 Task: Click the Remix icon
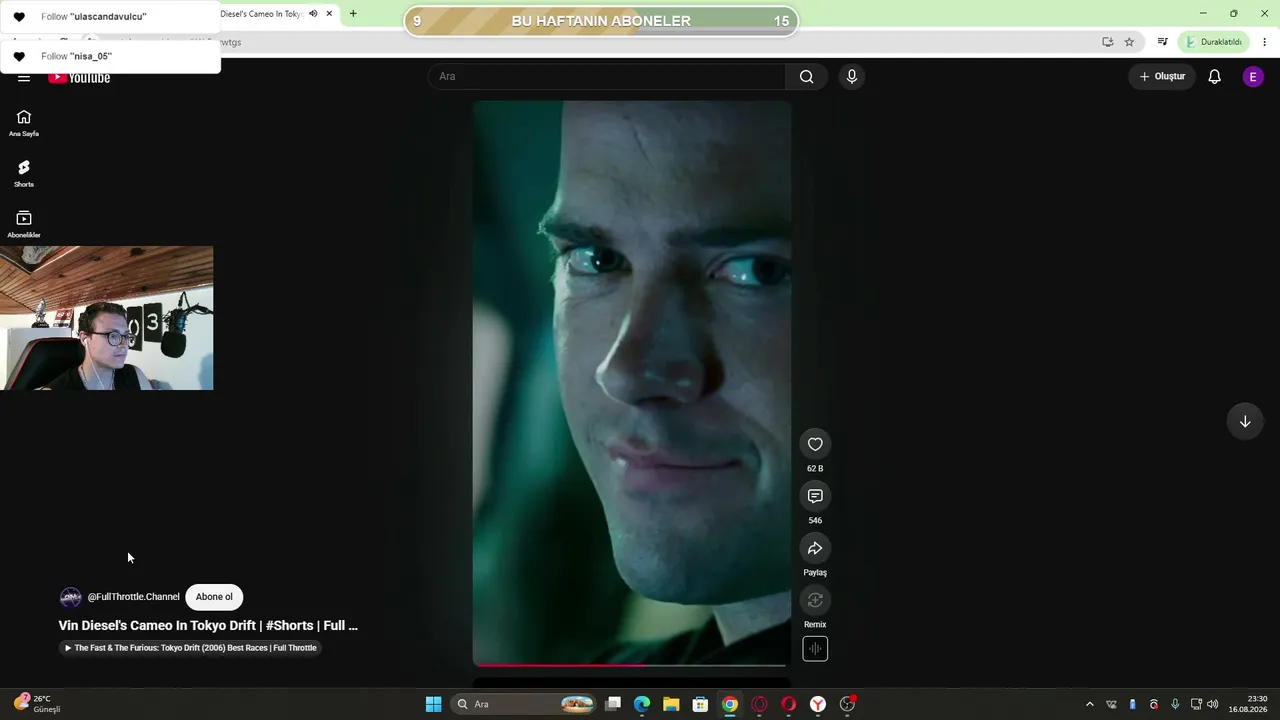click(815, 601)
